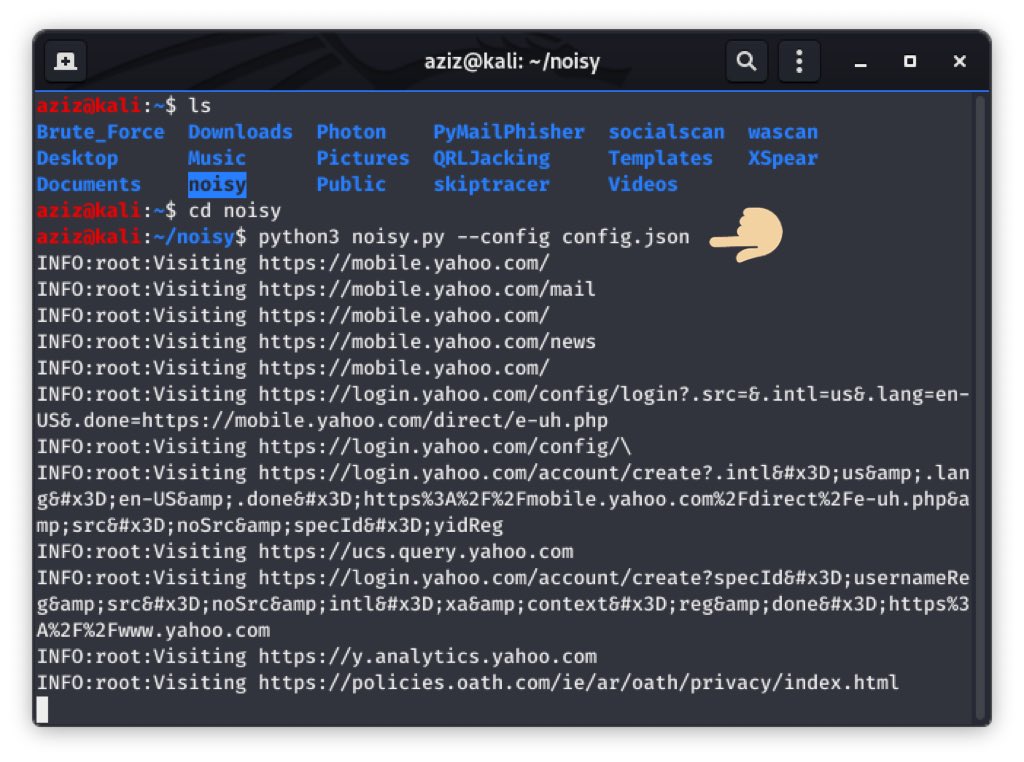Click the https://y.analytics.yahoo.com URL
1024x762 pixels.
point(427,656)
